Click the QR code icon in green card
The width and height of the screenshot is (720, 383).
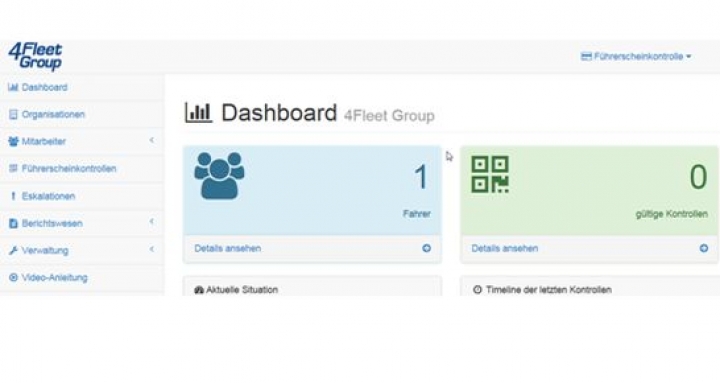[490, 174]
